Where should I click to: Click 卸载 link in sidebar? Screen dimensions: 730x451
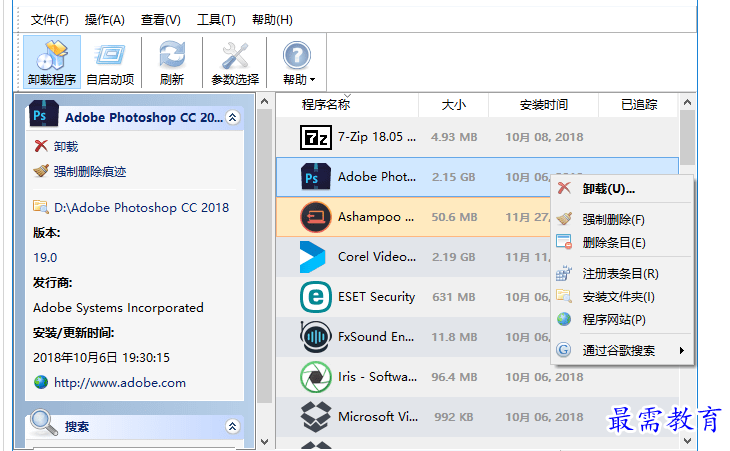tap(66, 147)
